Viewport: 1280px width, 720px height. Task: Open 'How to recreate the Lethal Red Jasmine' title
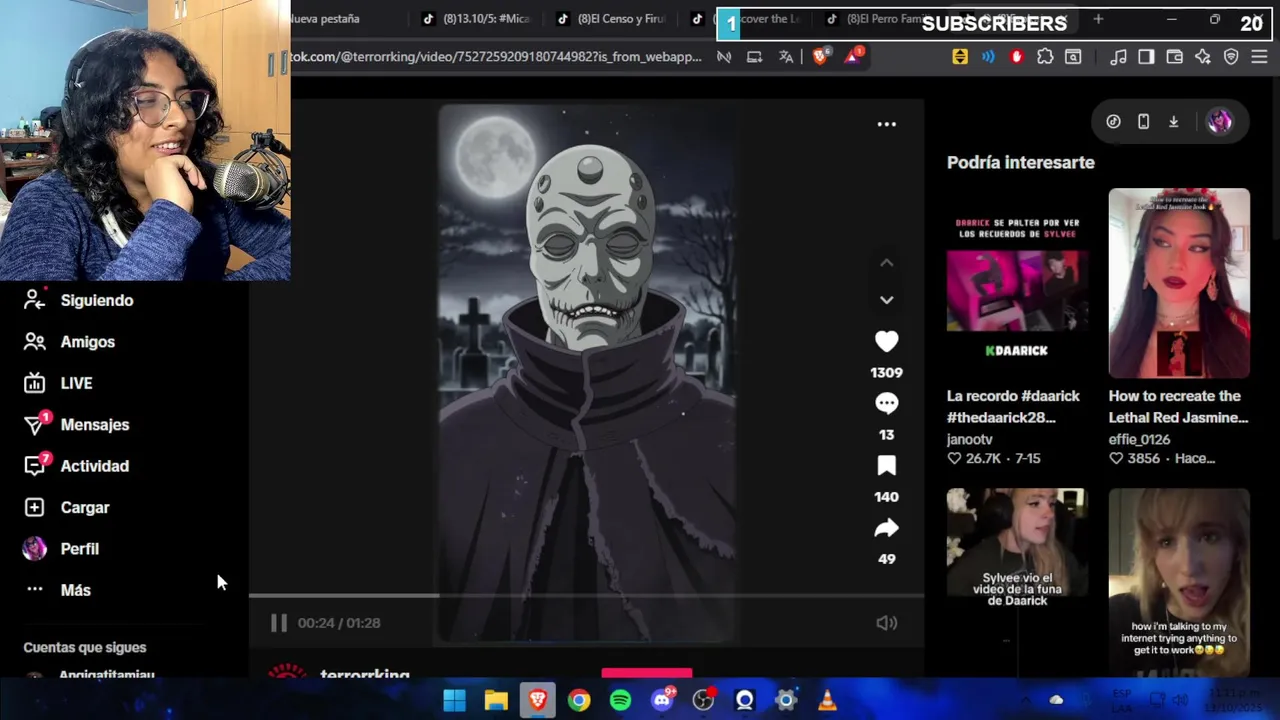coord(1178,407)
